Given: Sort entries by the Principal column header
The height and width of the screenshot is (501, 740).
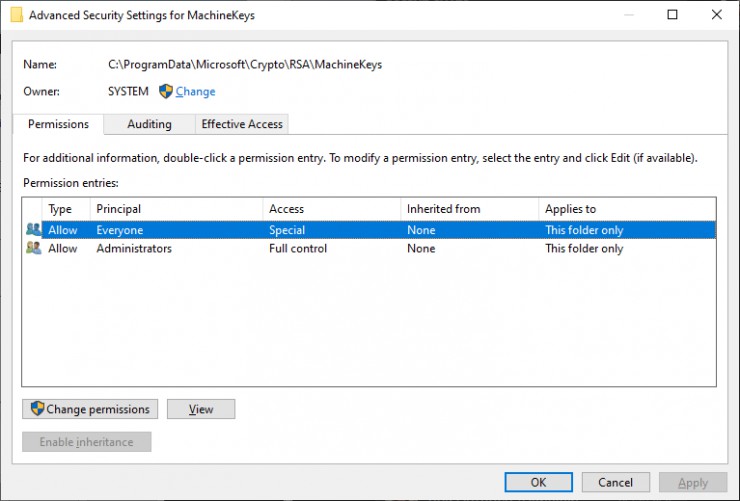Looking at the screenshot, I should click(176, 209).
